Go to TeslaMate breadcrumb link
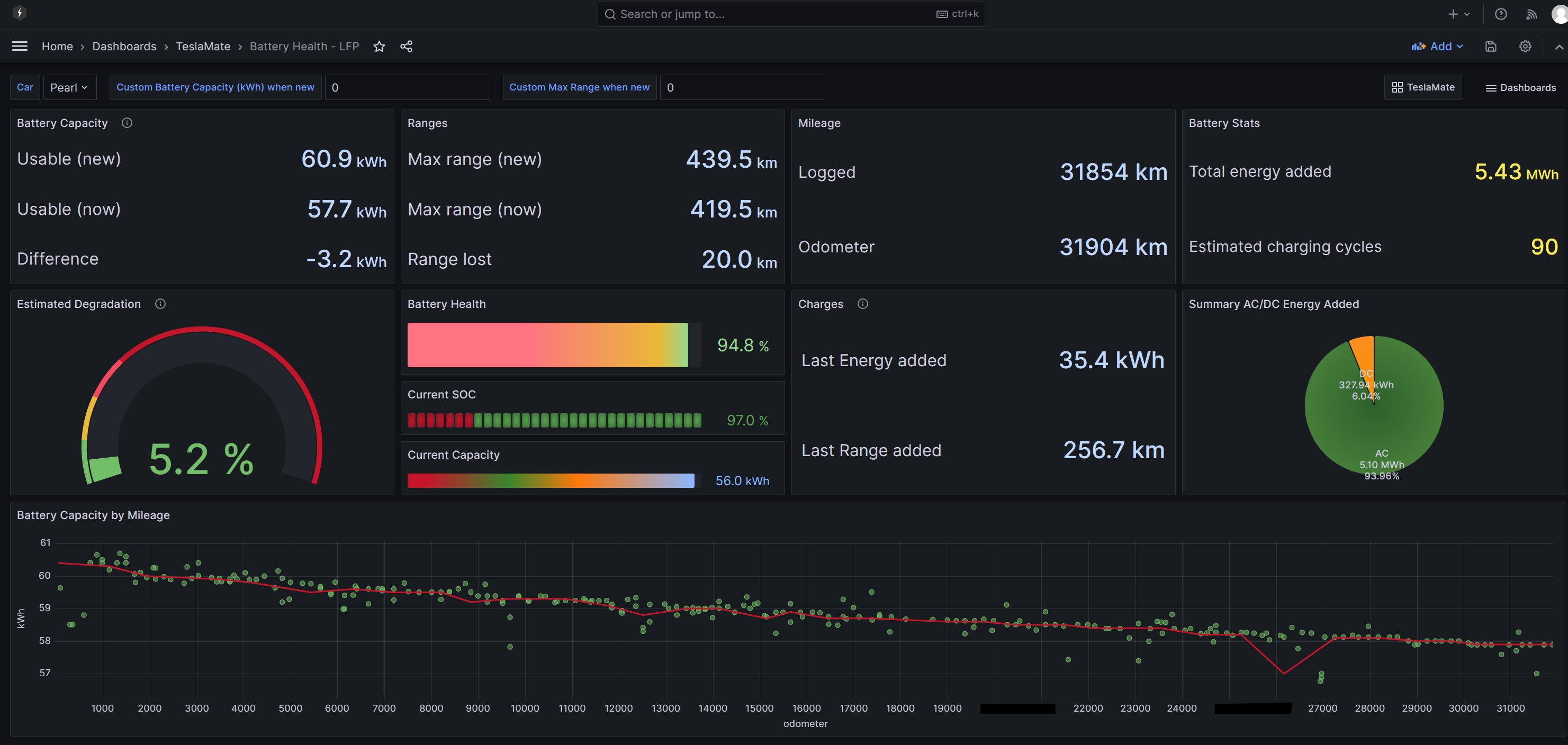This screenshot has width=1568, height=745. [203, 46]
